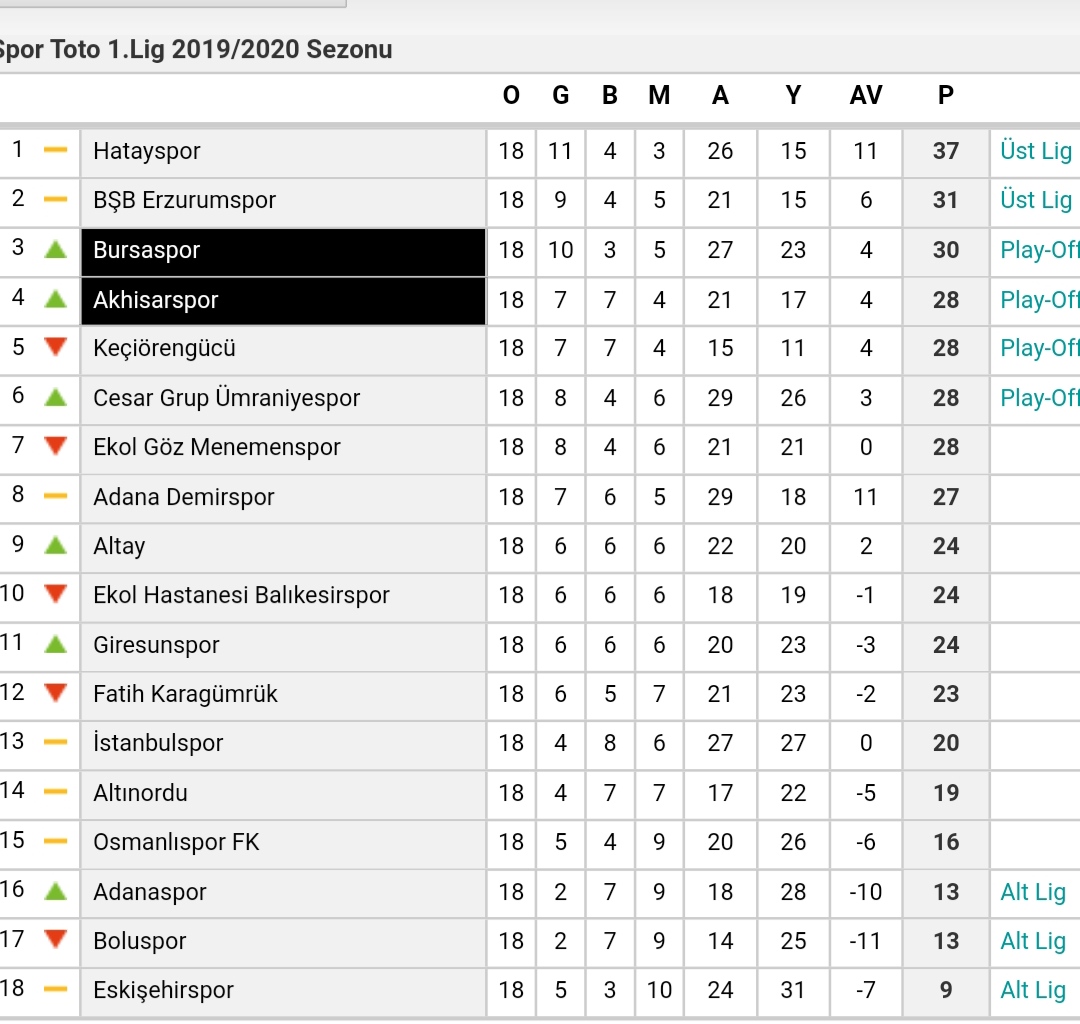The height and width of the screenshot is (1024, 1080).
Task: Sort table by the P points column
Action: 946,95
